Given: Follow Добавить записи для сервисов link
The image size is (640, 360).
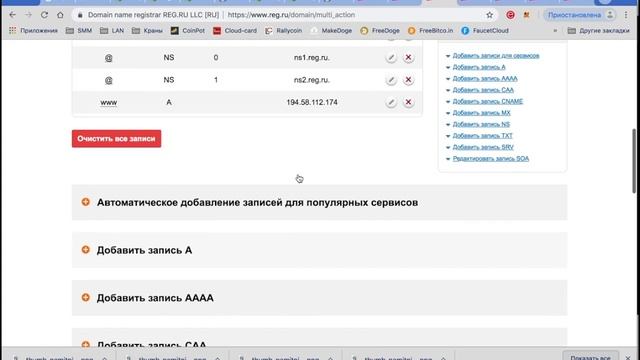Looking at the screenshot, I should click(496, 56).
